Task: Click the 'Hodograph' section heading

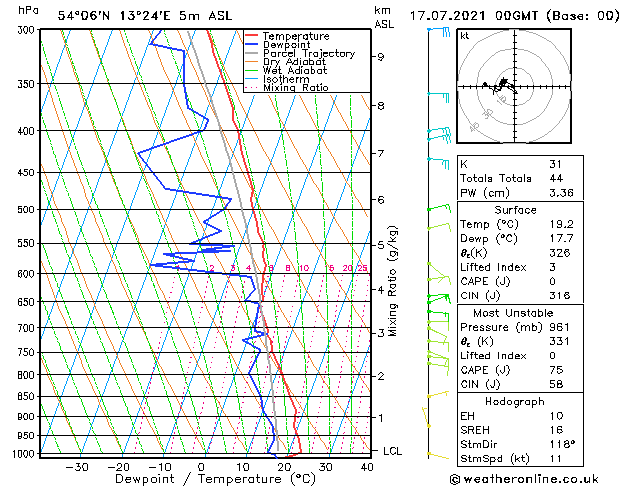Action: (x=515, y=402)
